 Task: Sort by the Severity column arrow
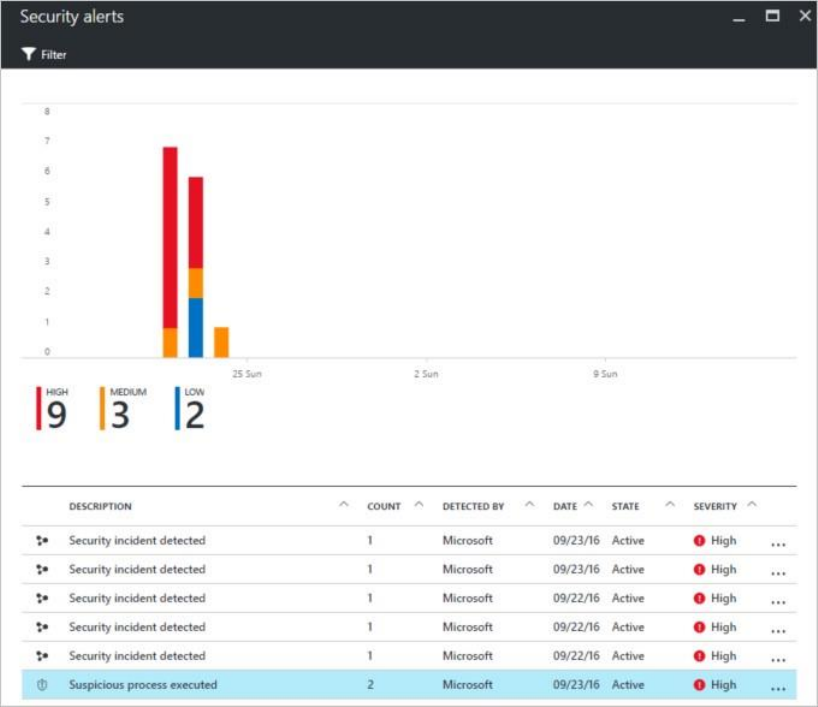tap(752, 505)
